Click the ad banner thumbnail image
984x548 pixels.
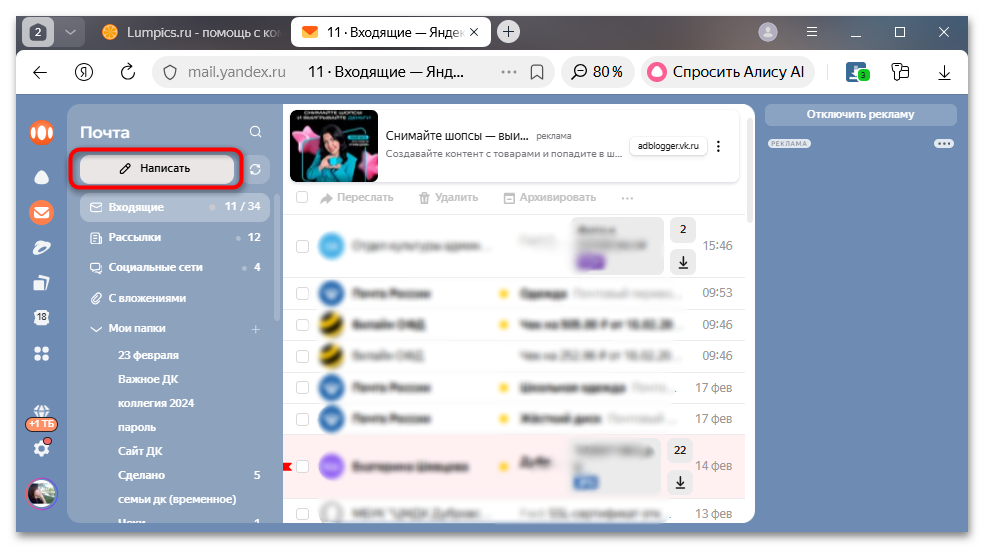(333, 146)
